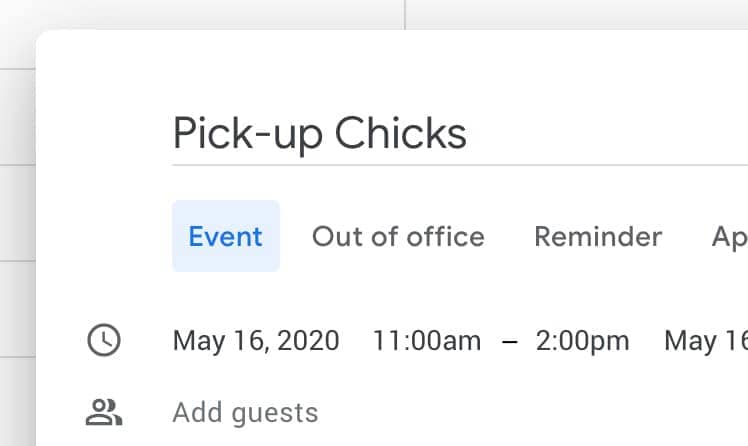
Task: Choose the Reminder tab
Action: click(x=598, y=236)
